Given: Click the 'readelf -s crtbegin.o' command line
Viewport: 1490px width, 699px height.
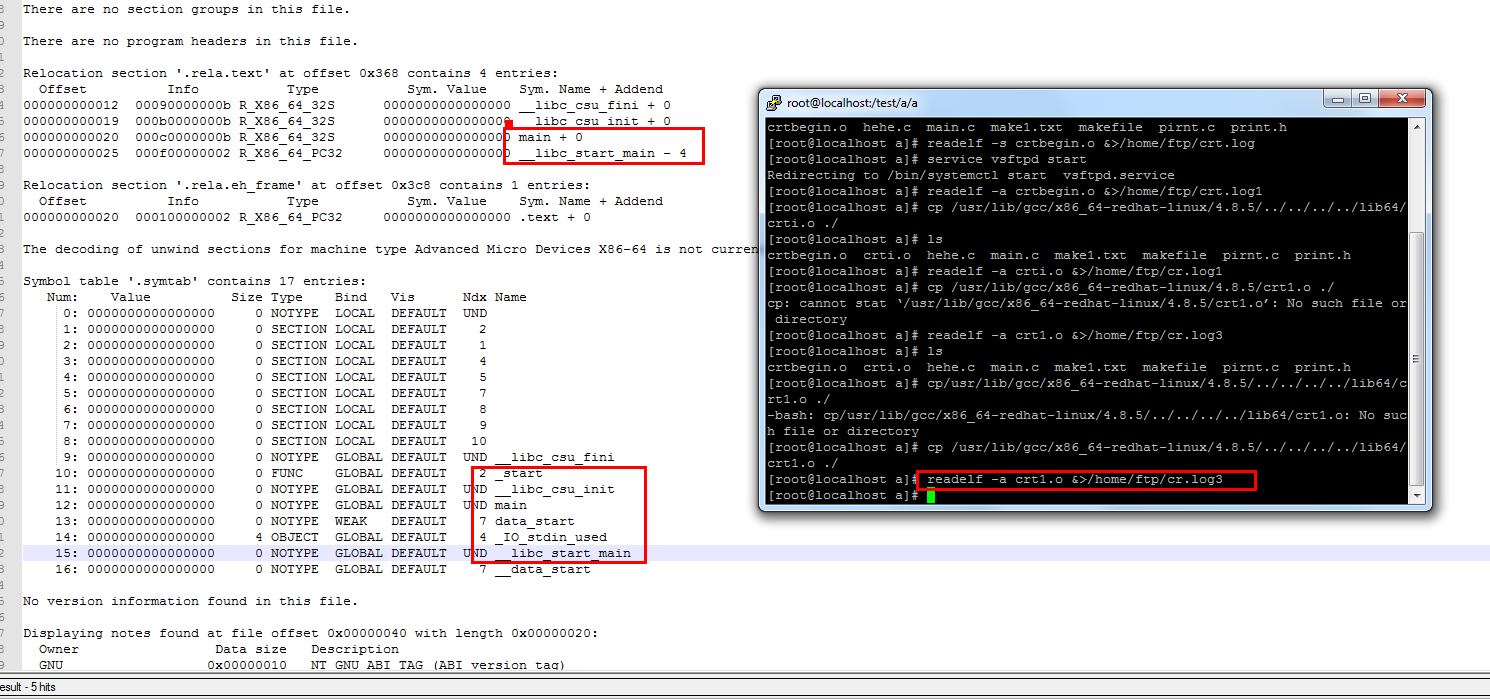Looking at the screenshot, I should 1011,144.
